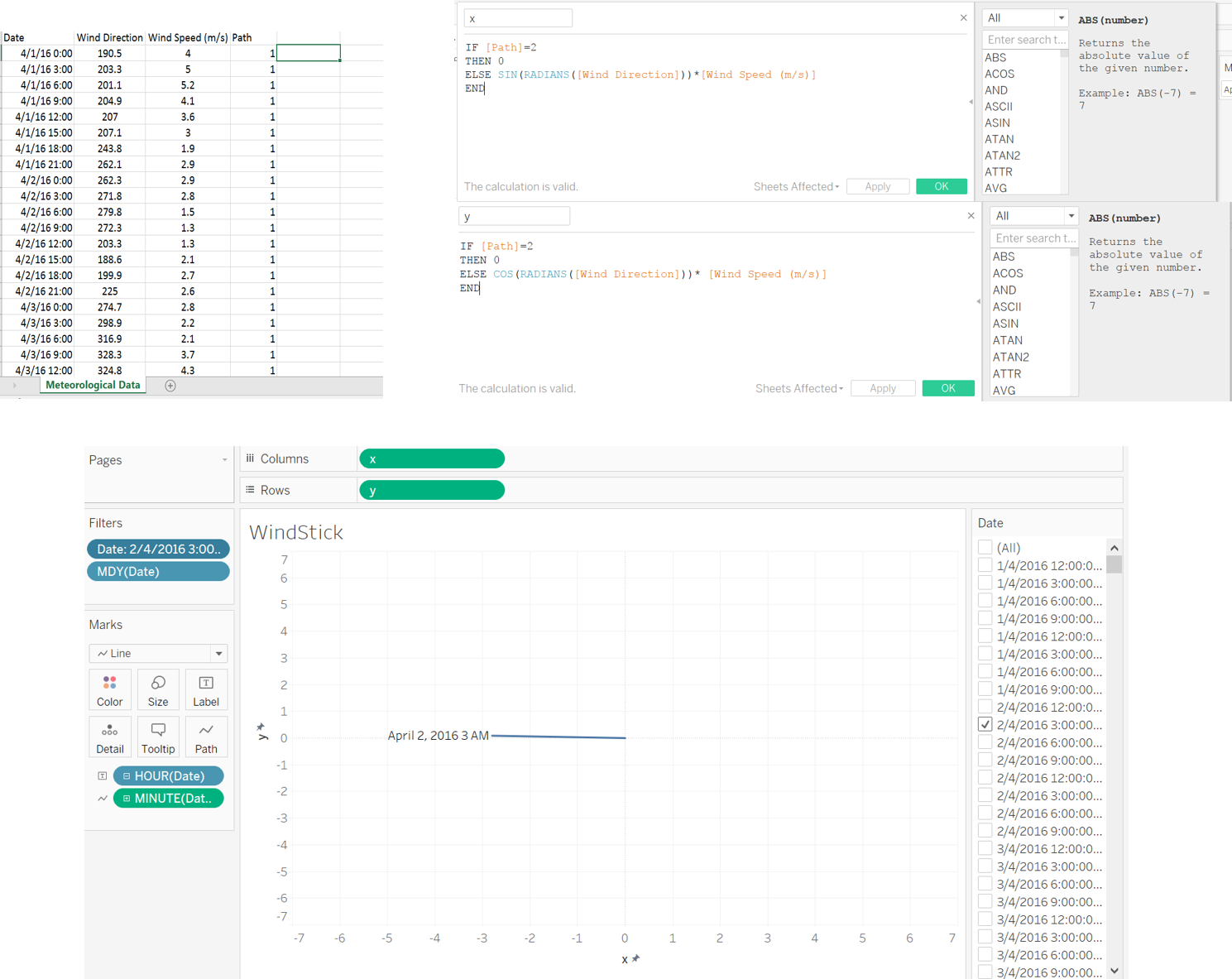The width and height of the screenshot is (1232, 979).
Task: Click the HOUR(Date) pill on Marks
Action: [x=169, y=776]
